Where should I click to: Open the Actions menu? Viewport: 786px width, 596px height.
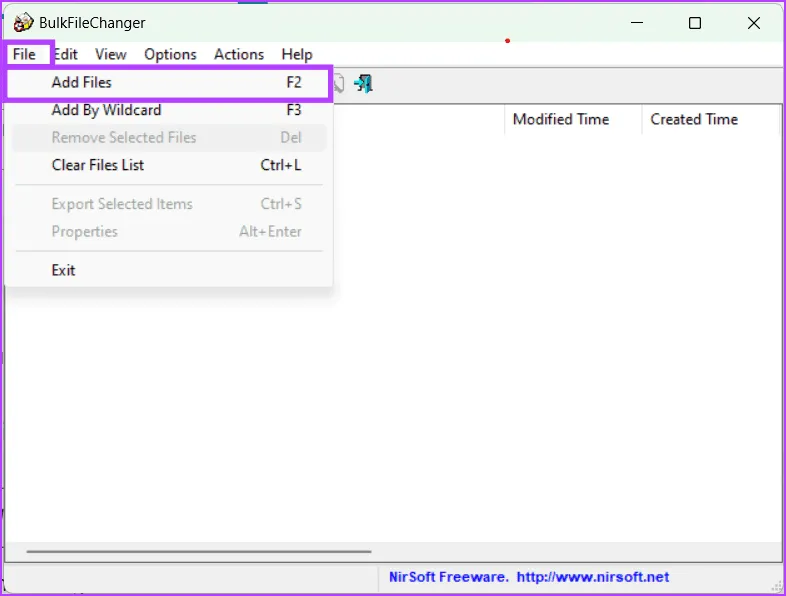tap(239, 54)
